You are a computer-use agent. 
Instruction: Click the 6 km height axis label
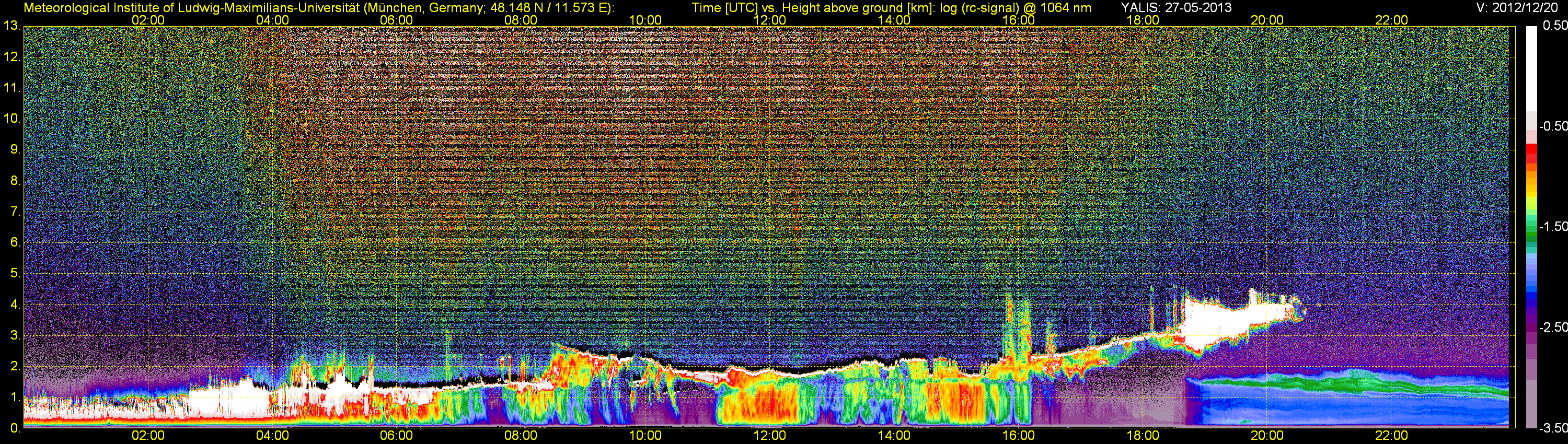pyautogui.click(x=15, y=242)
